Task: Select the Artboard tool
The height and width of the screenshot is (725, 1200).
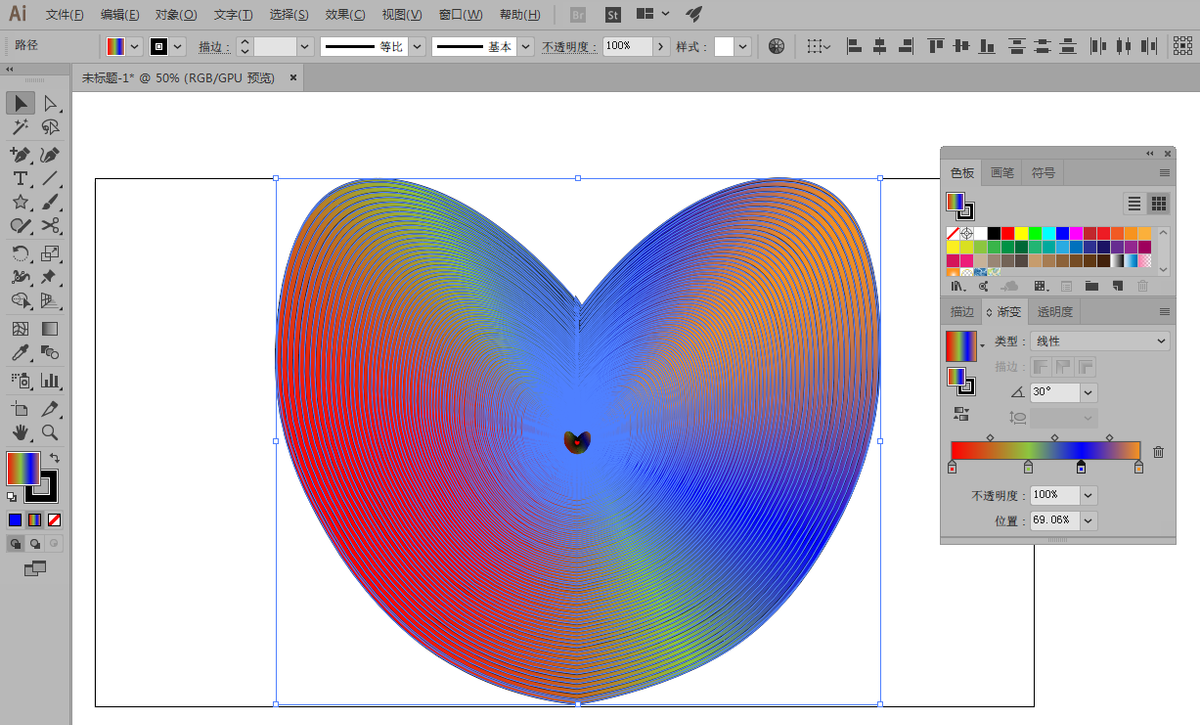Action: coord(20,408)
